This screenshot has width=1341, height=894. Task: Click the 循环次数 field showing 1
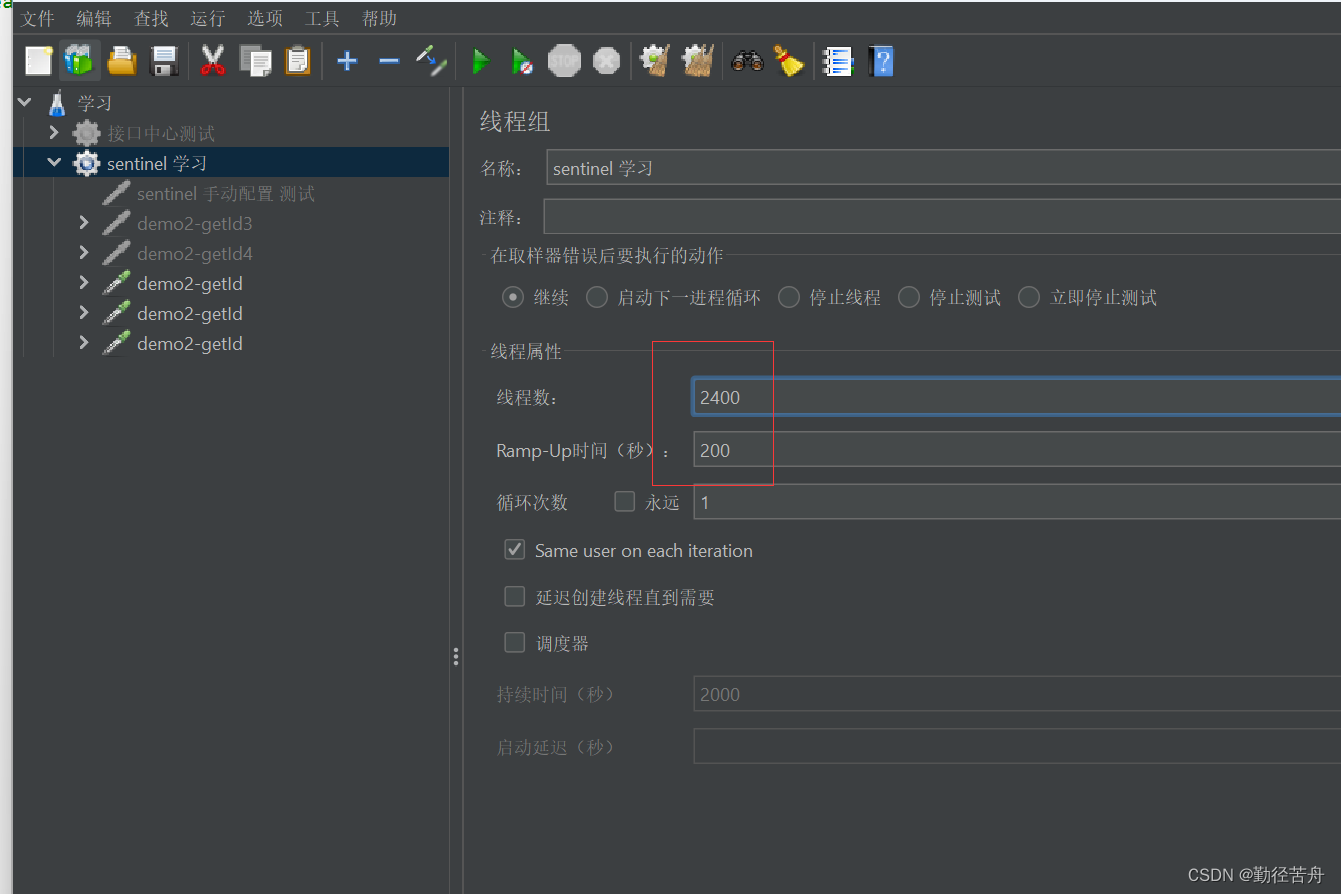point(1017,502)
